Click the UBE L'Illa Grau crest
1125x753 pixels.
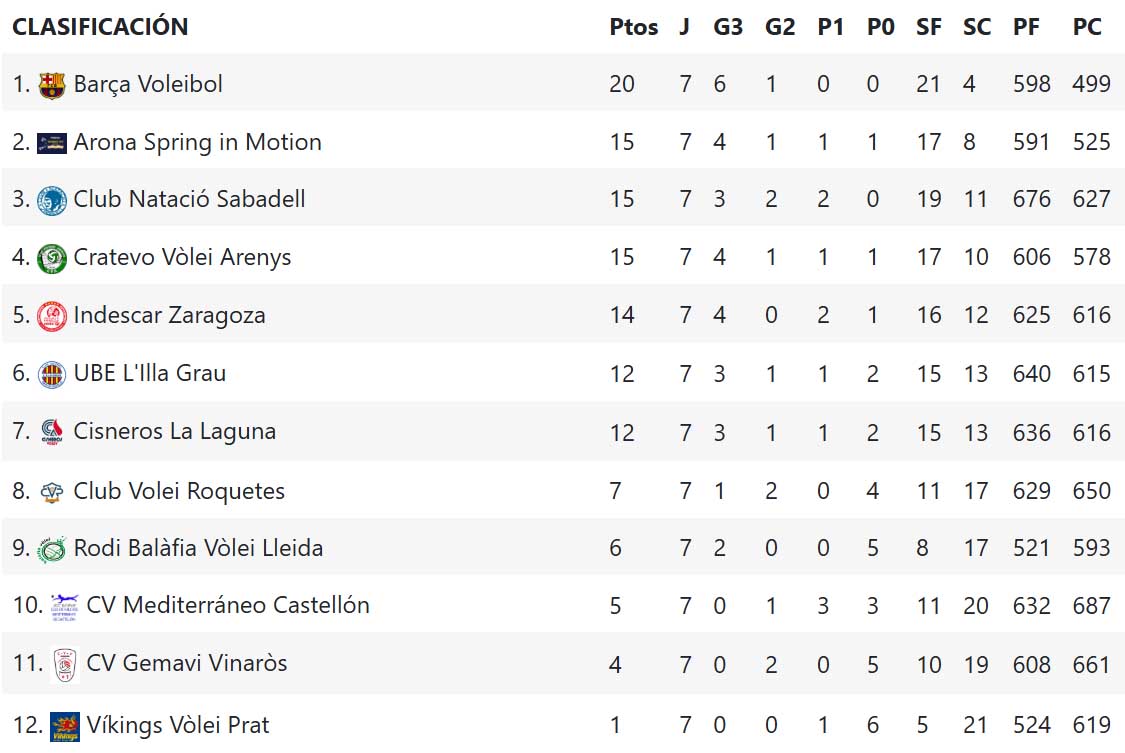(x=52, y=374)
